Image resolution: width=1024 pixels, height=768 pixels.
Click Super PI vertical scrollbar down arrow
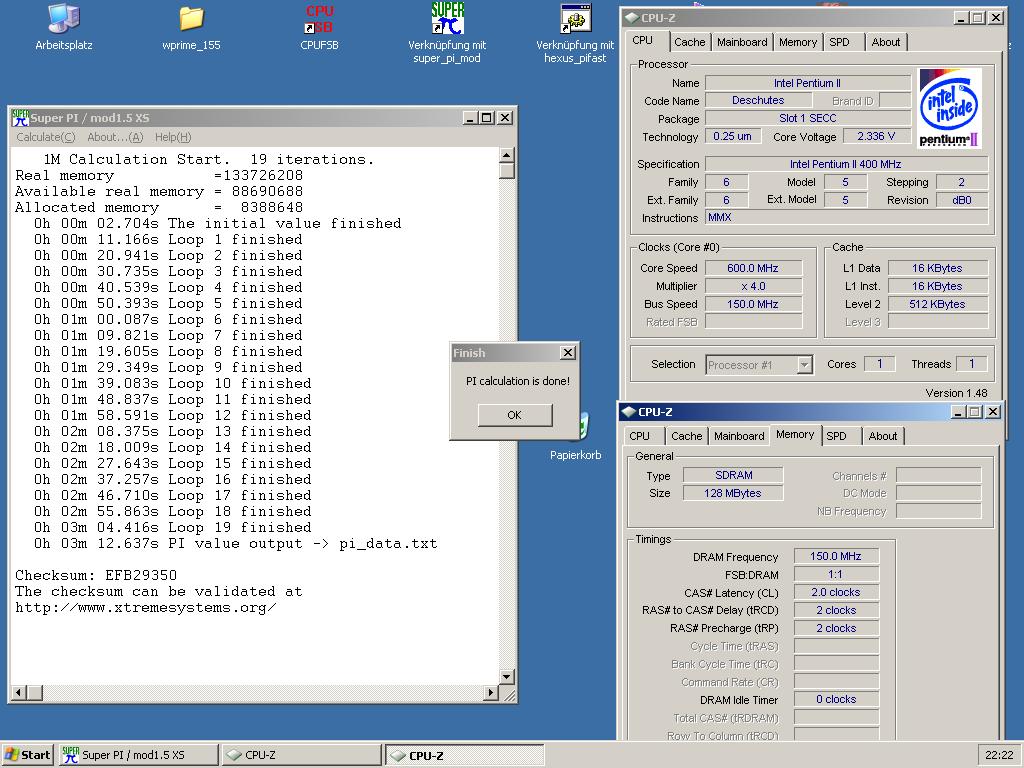pyautogui.click(x=506, y=676)
